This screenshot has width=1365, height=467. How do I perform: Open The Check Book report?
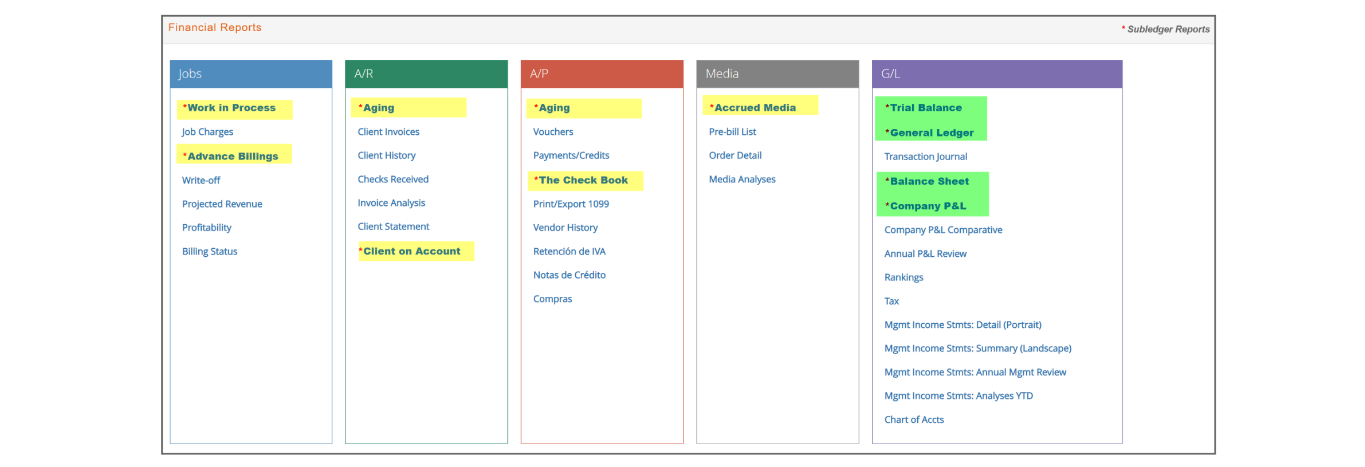pos(583,181)
